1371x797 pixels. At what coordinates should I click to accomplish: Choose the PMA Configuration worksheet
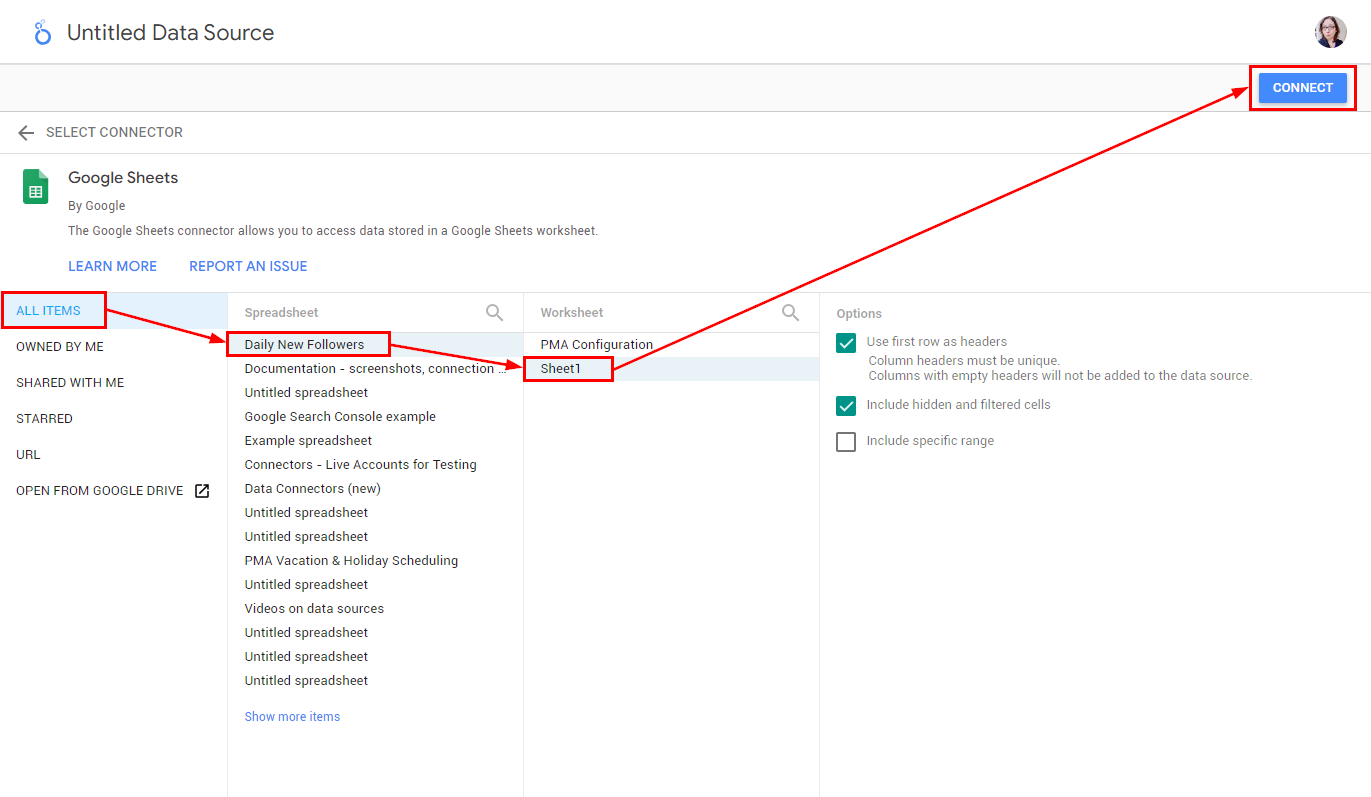pos(596,345)
